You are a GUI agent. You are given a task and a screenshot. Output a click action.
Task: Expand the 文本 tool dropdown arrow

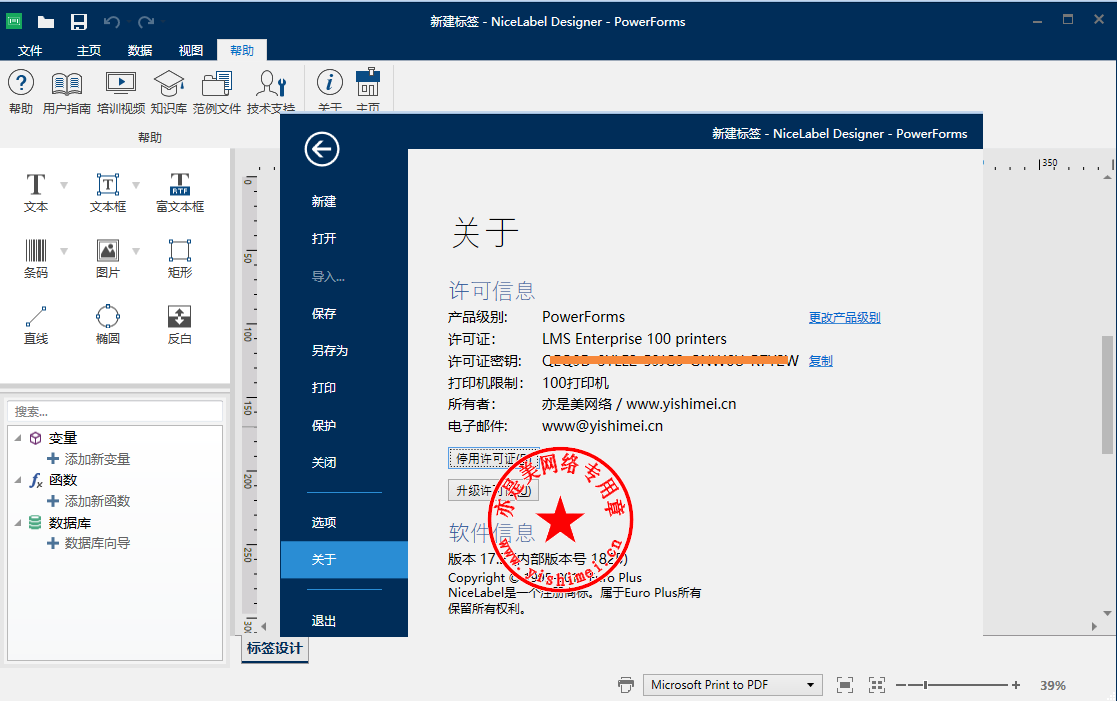click(64, 185)
